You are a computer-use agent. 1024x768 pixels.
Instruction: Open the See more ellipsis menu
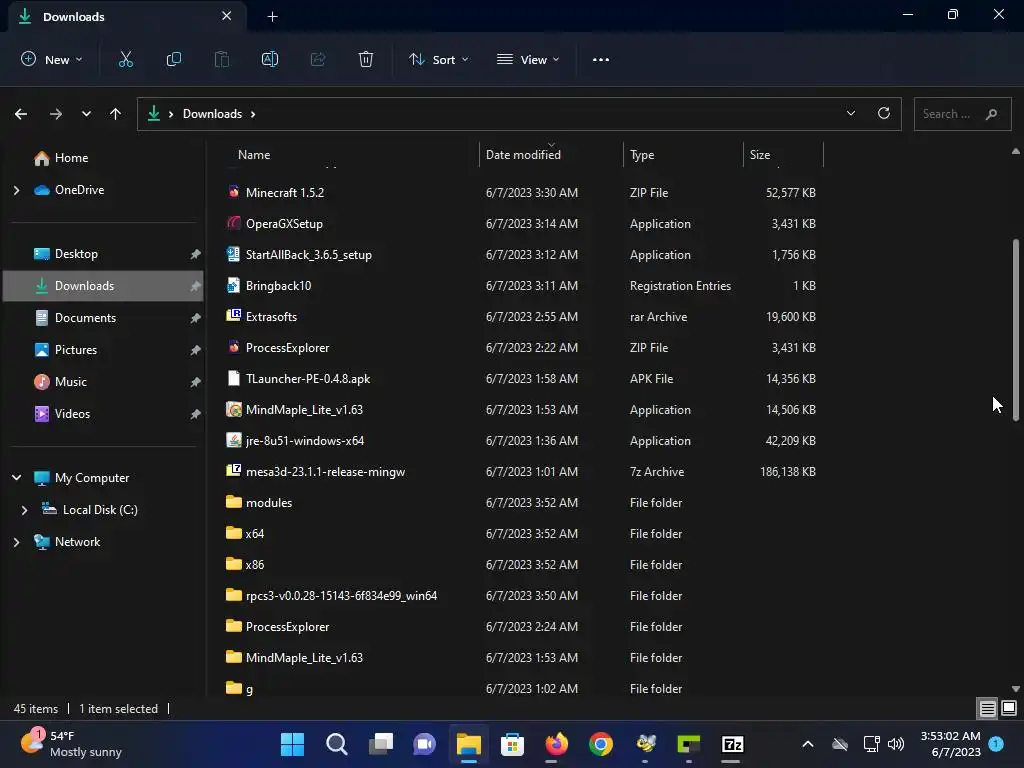click(x=601, y=59)
